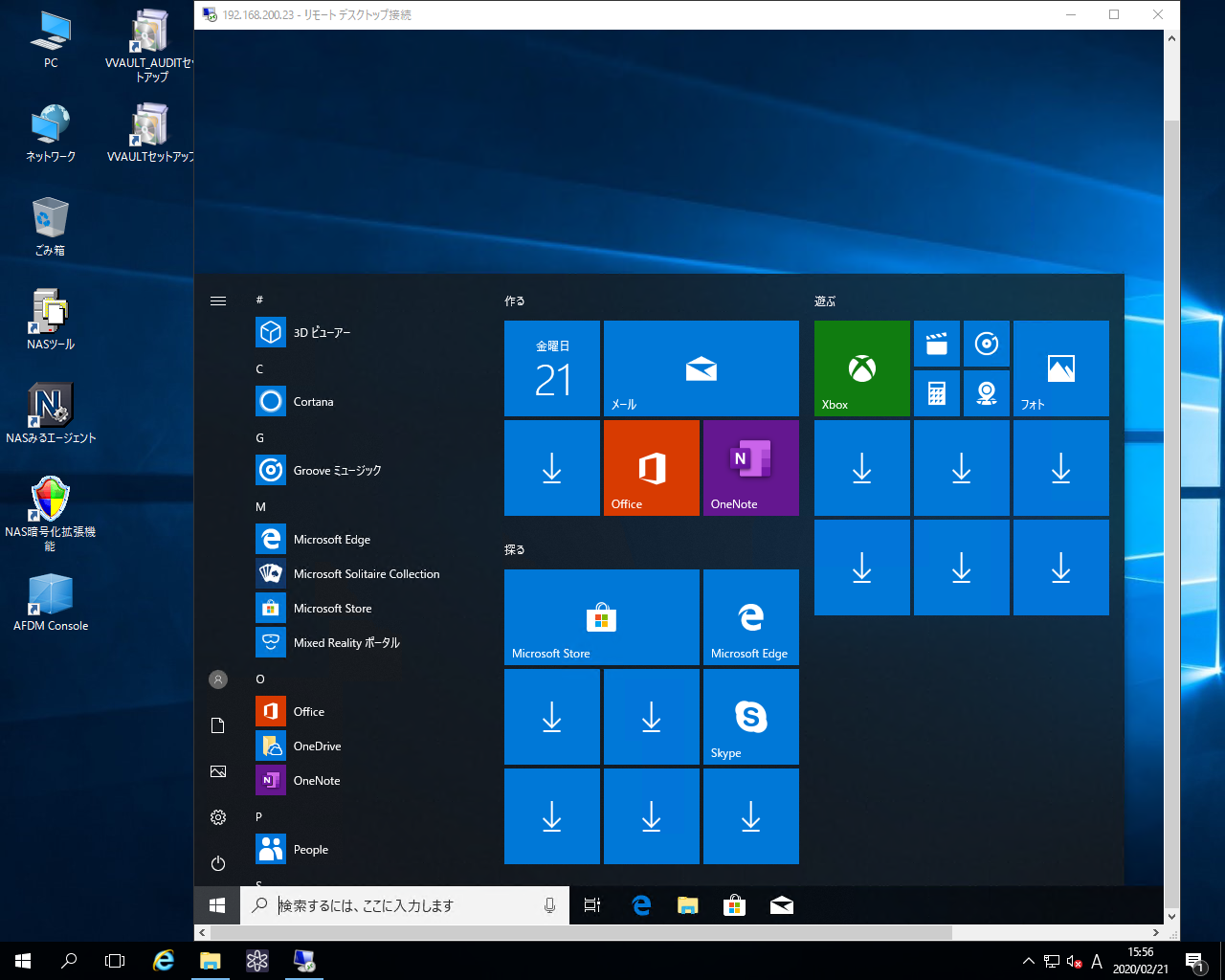The height and width of the screenshot is (980, 1225).
Task: Open Settings gear in Start menu sidebar
Action: coord(218,817)
